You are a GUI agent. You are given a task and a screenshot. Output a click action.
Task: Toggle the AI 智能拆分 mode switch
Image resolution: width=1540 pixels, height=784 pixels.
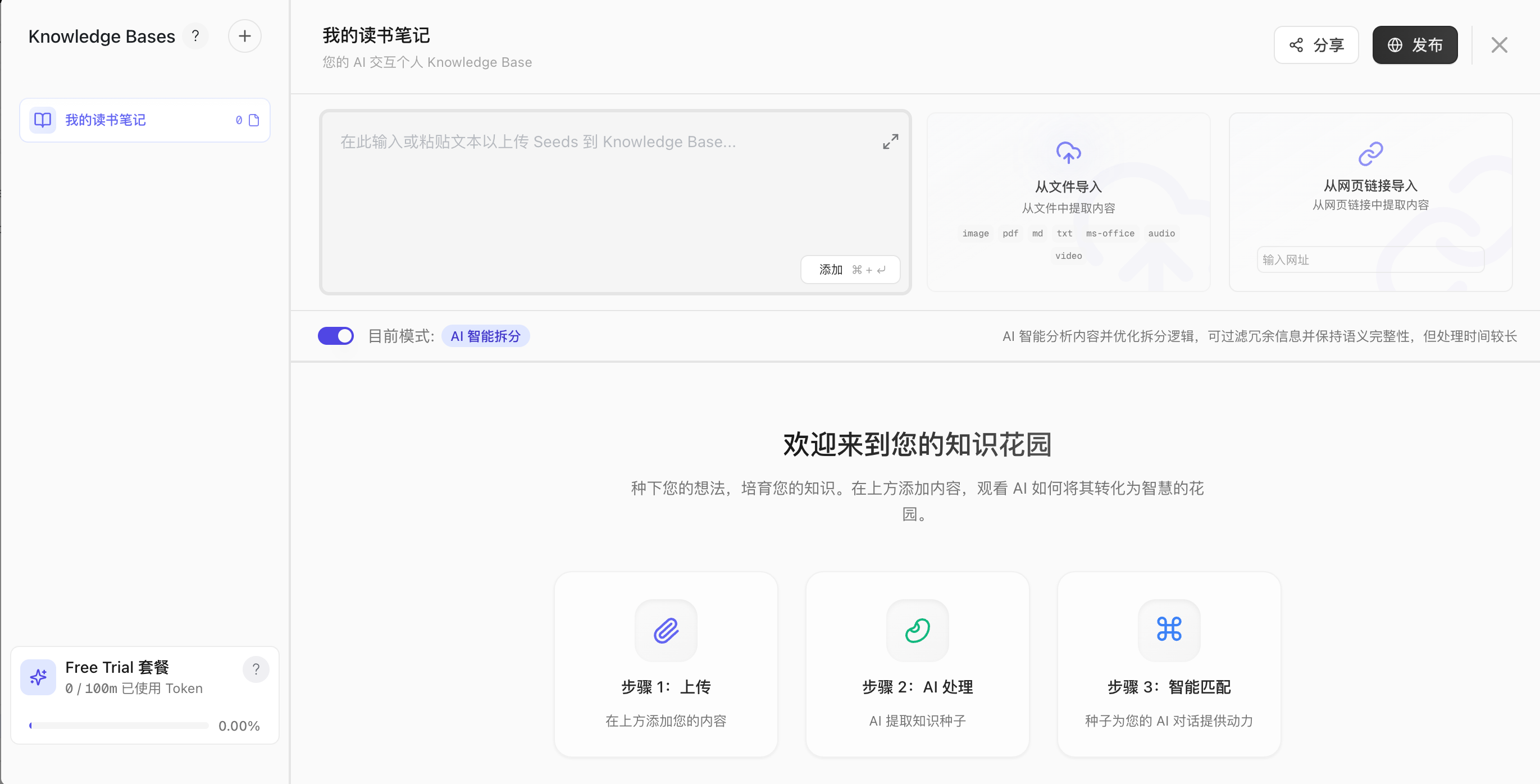(x=335, y=336)
